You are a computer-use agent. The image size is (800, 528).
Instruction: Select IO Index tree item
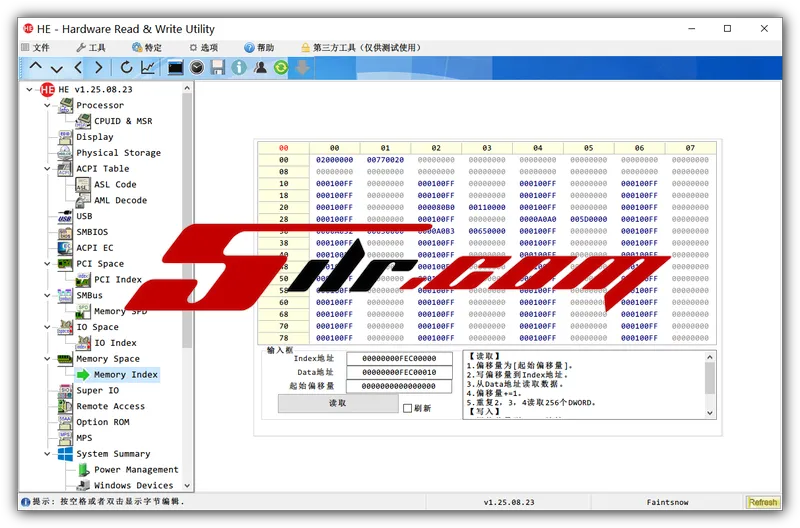[x=115, y=343]
